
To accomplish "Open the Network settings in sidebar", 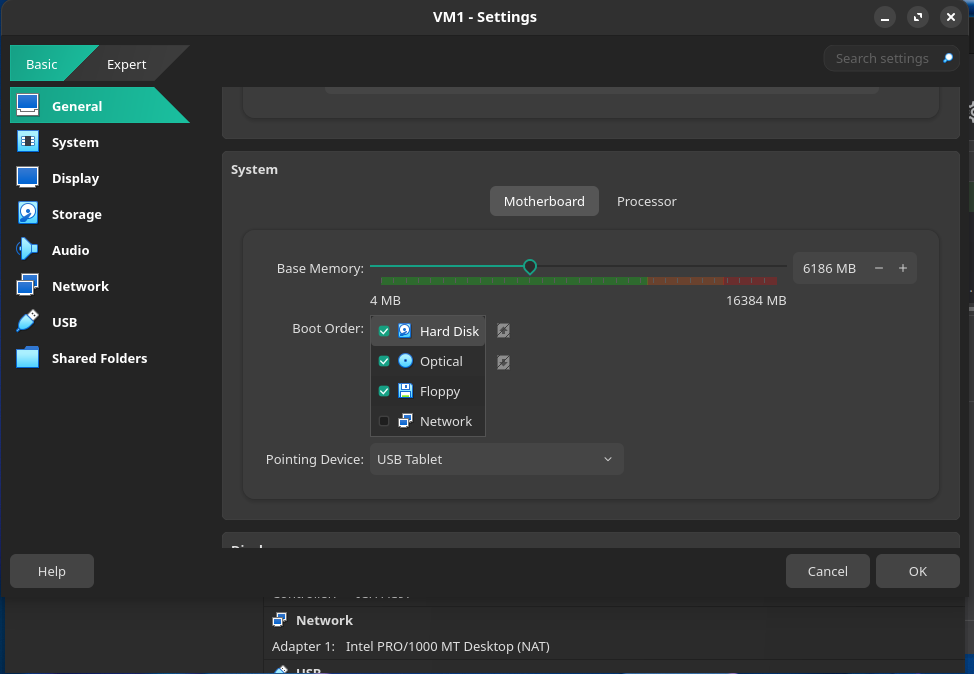I will coord(80,286).
